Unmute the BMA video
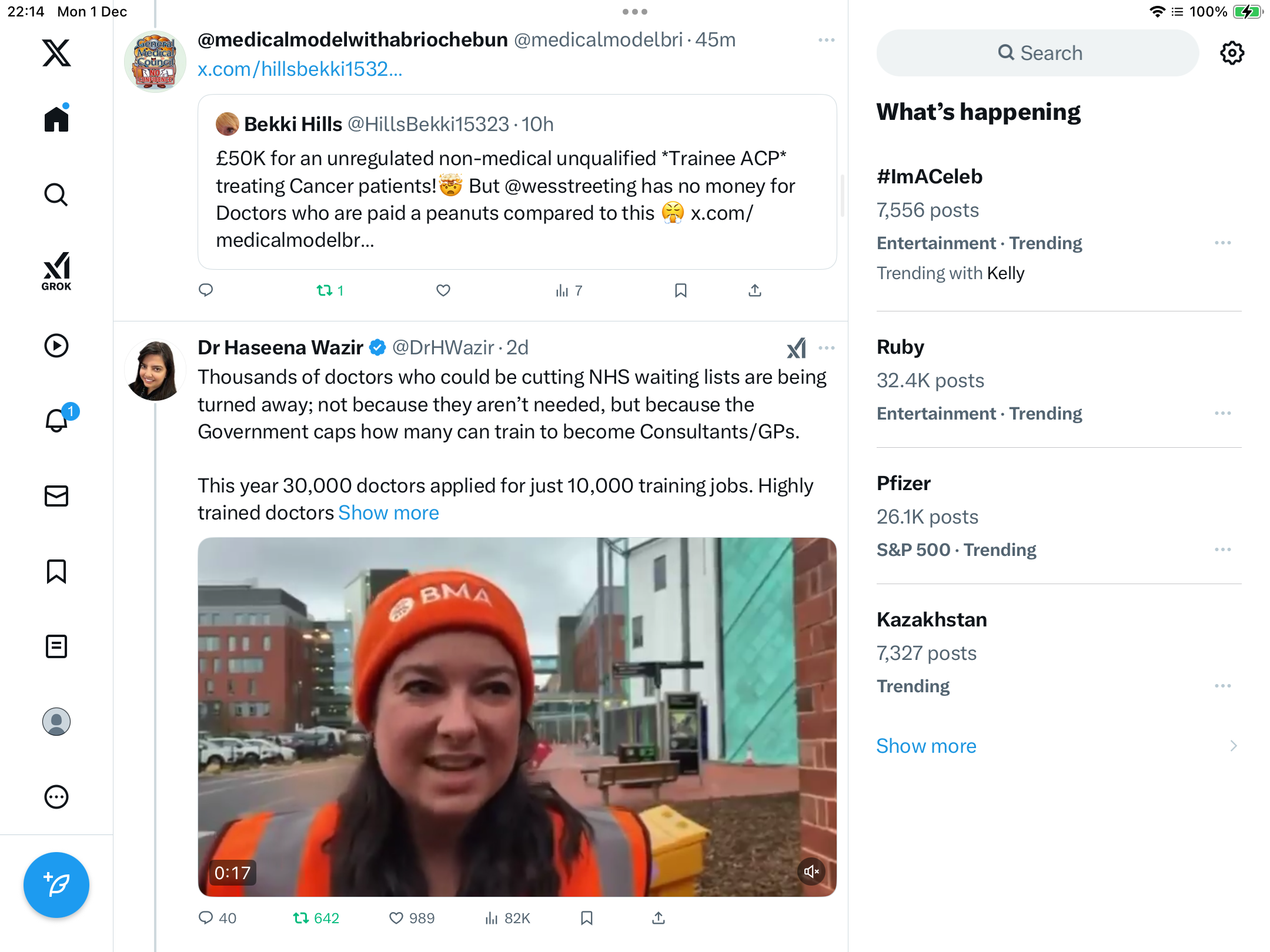Image resolution: width=1270 pixels, height=952 pixels. point(811,871)
